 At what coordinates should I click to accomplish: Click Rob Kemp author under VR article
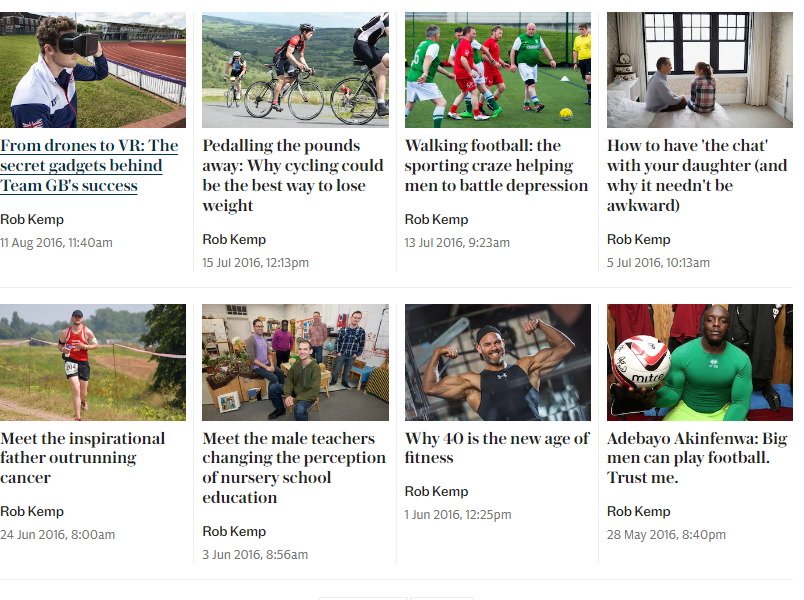click(x=32, y=219)
